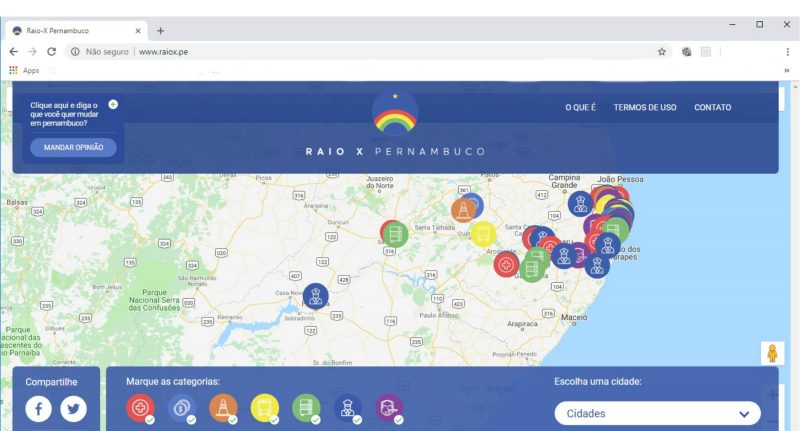Select the yellow bus marker on the map
Viewport: 800px width, 431px height.
[483, 235]
